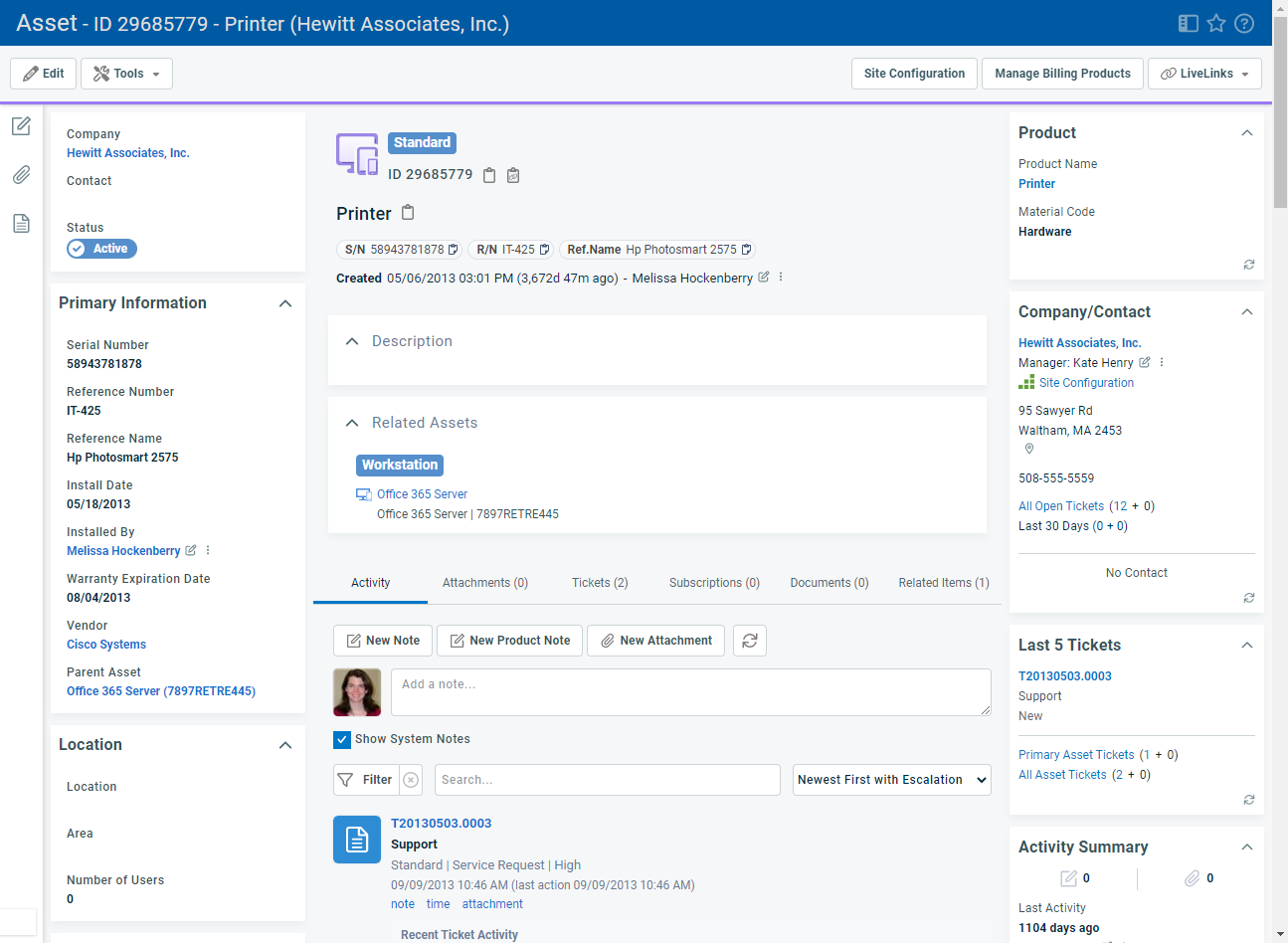This screenshot has height=943, width=1288.
Task: Add a New Attachment
Action: point(656,641)
